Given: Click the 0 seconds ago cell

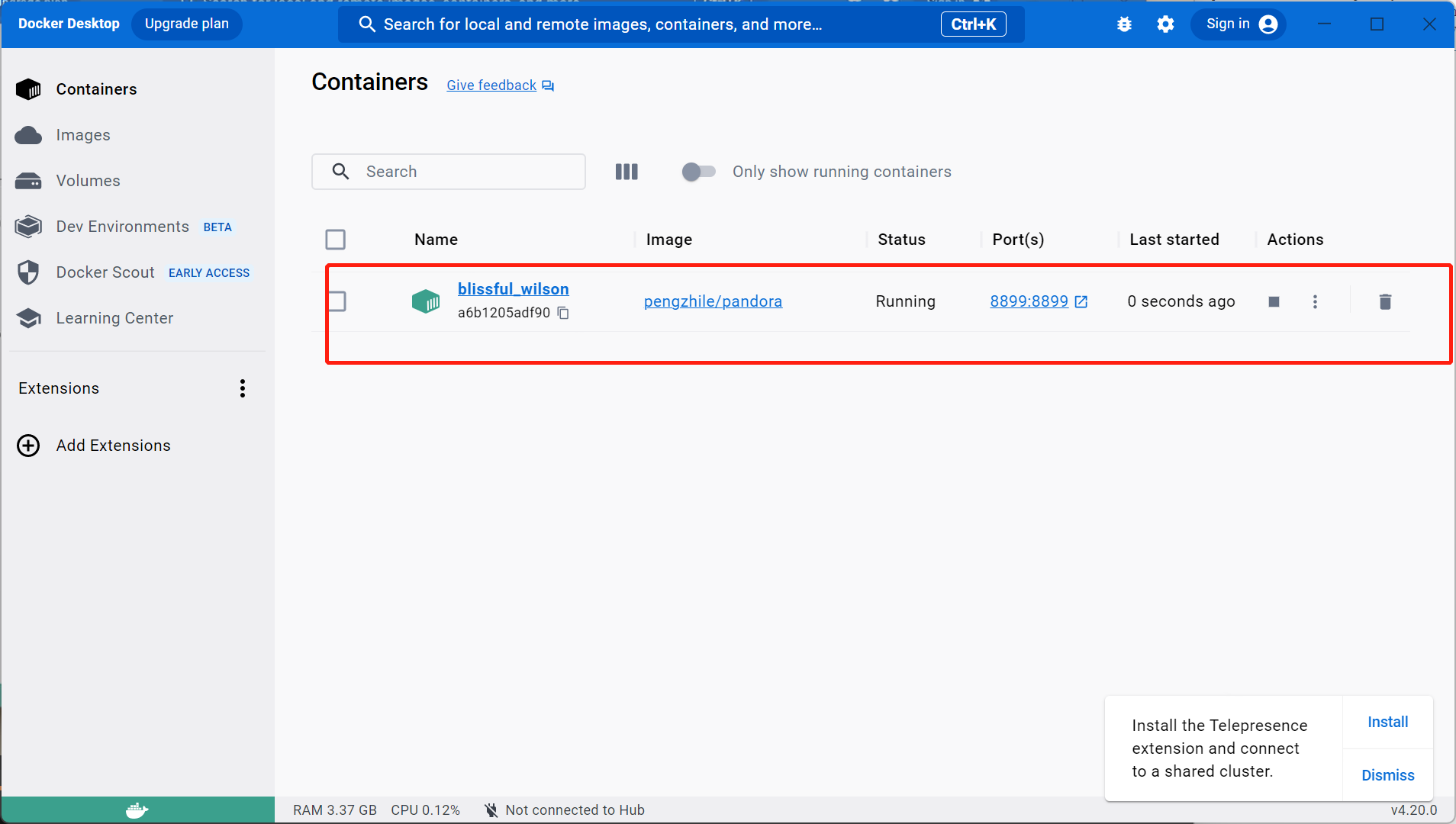Looking at the screenshot, I should (x=1181, y=301).
